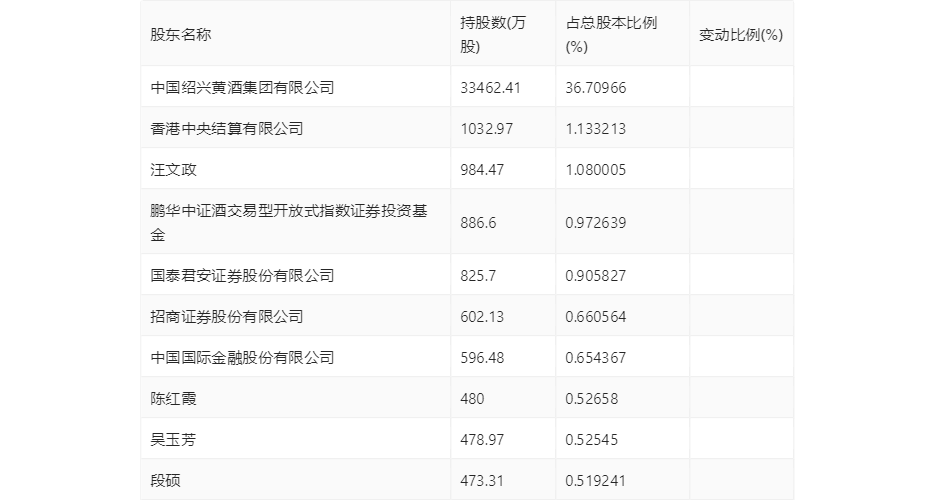Screen dimensions: 935x500
Task: Select 中国绍兴黄酒集团有限公司 shareholder name
Action: click(242, 88)
